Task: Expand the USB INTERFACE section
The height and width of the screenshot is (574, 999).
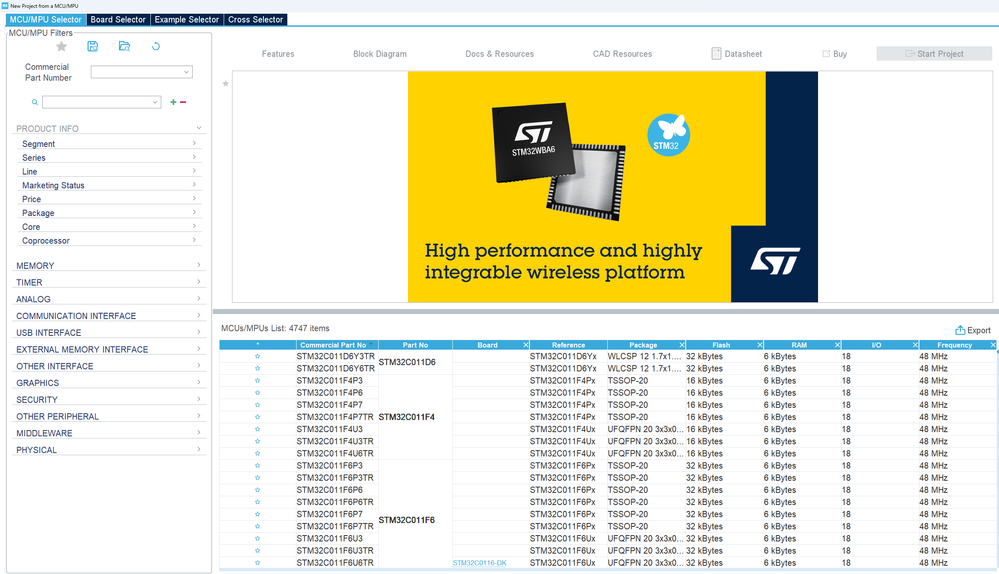Action: point(199,332)
